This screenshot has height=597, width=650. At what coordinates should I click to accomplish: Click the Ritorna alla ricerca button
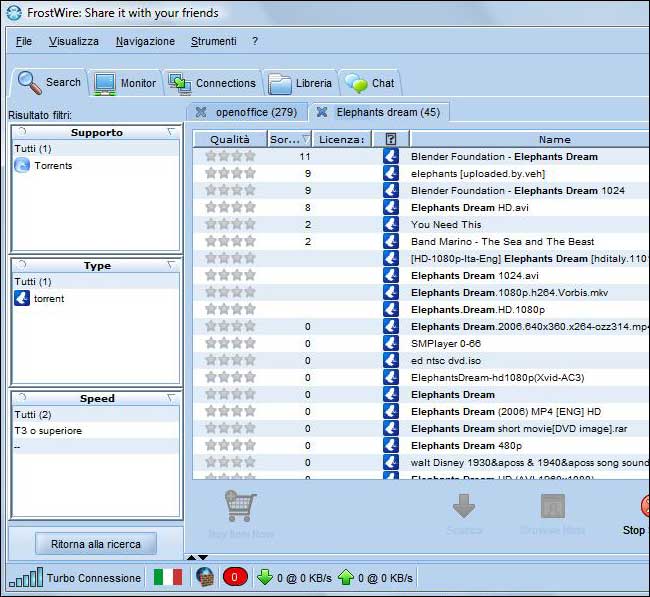pos(96,544)
